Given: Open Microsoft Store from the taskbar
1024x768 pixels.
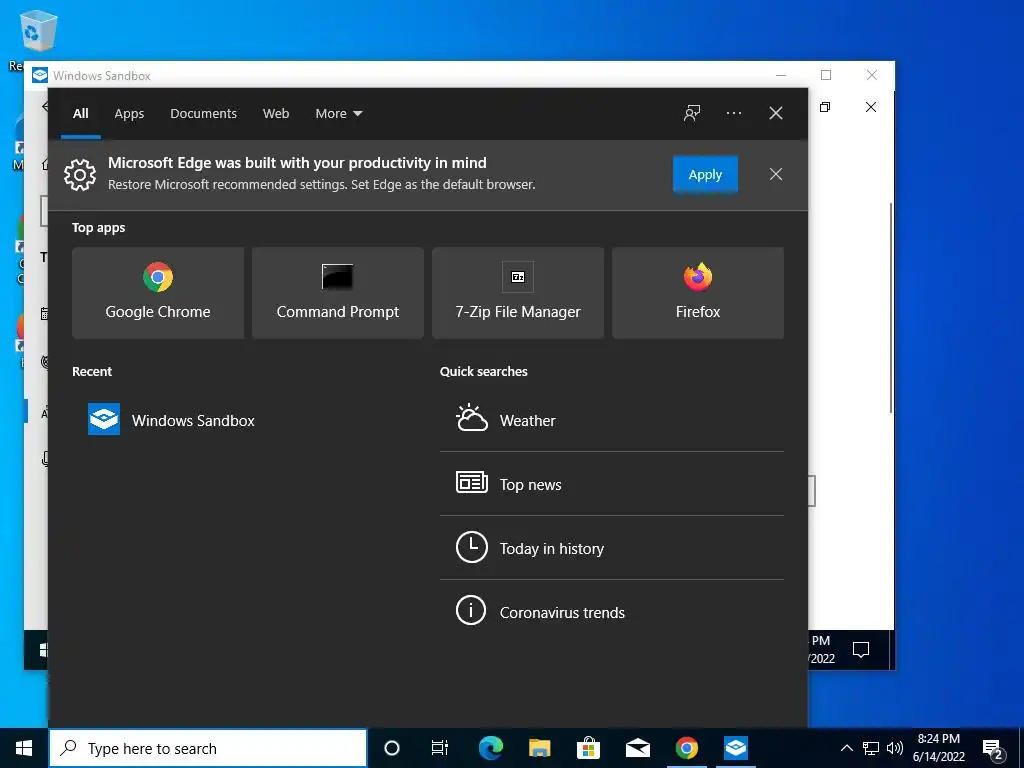Looking at the screenshot, I should tap(588, 748).
